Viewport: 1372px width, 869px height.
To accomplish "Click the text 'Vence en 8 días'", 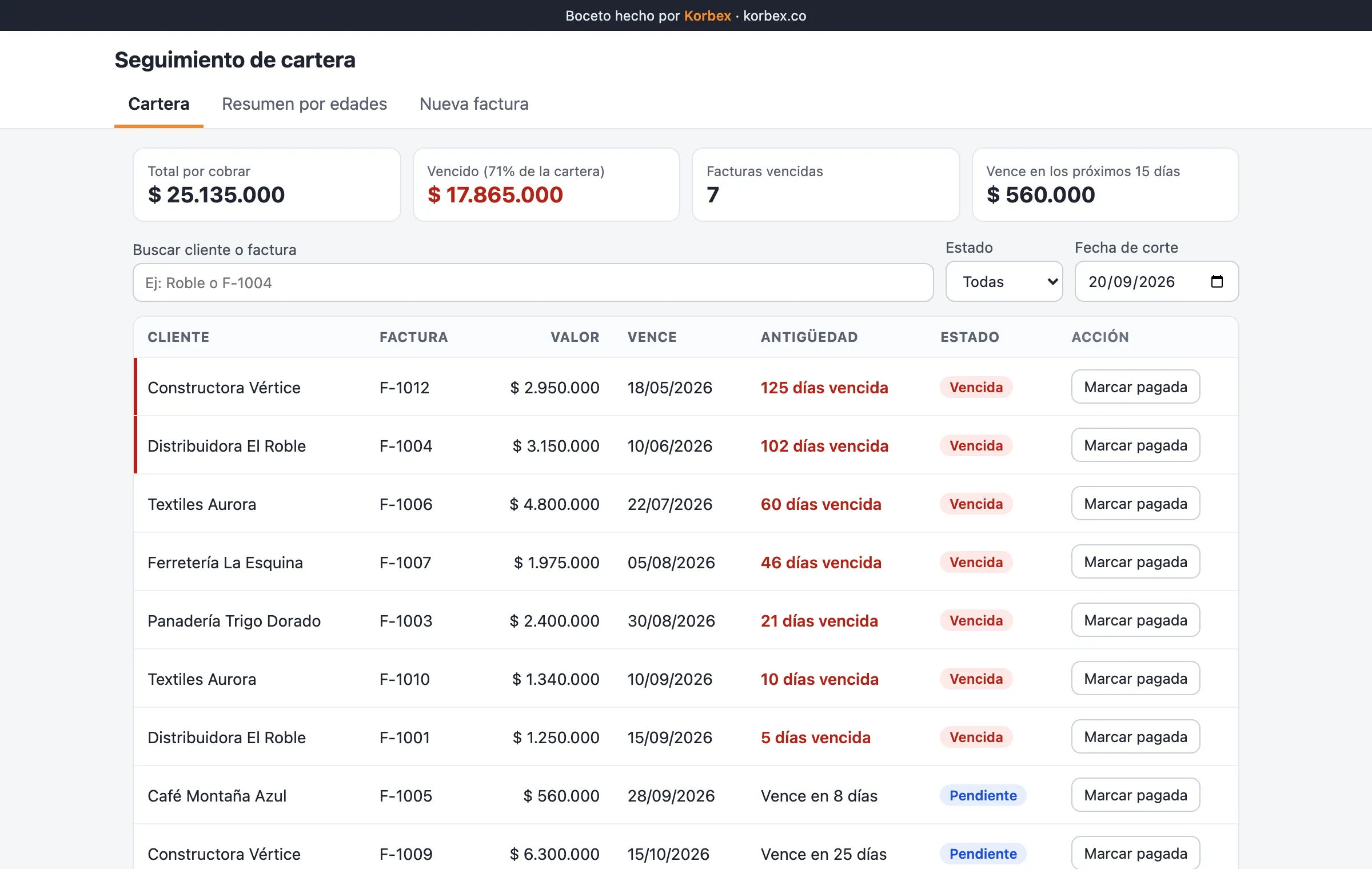I will pyautogui.click(x=819, y=796).
